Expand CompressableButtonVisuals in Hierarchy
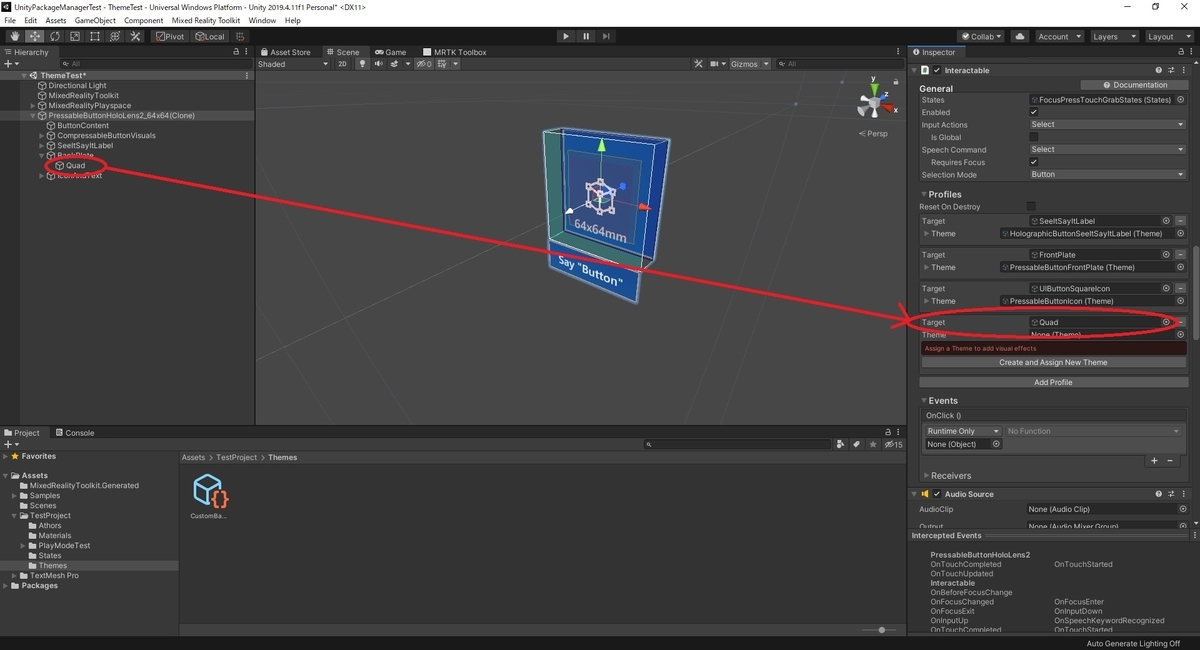Viewport: 1200px width, 650px height. (42, 136)
